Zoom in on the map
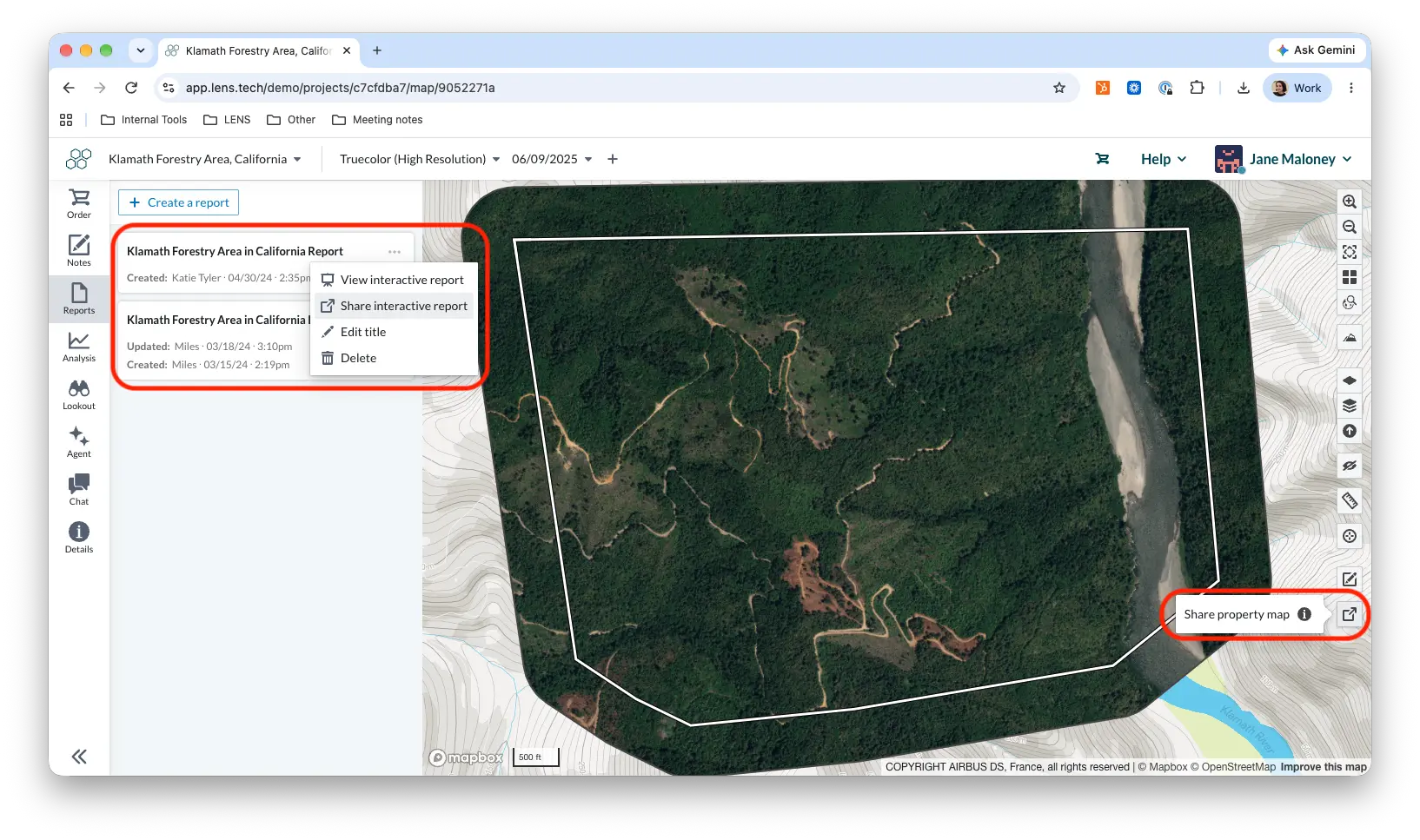Viewport: 1420px width, 840px height. click(1350, 202)
